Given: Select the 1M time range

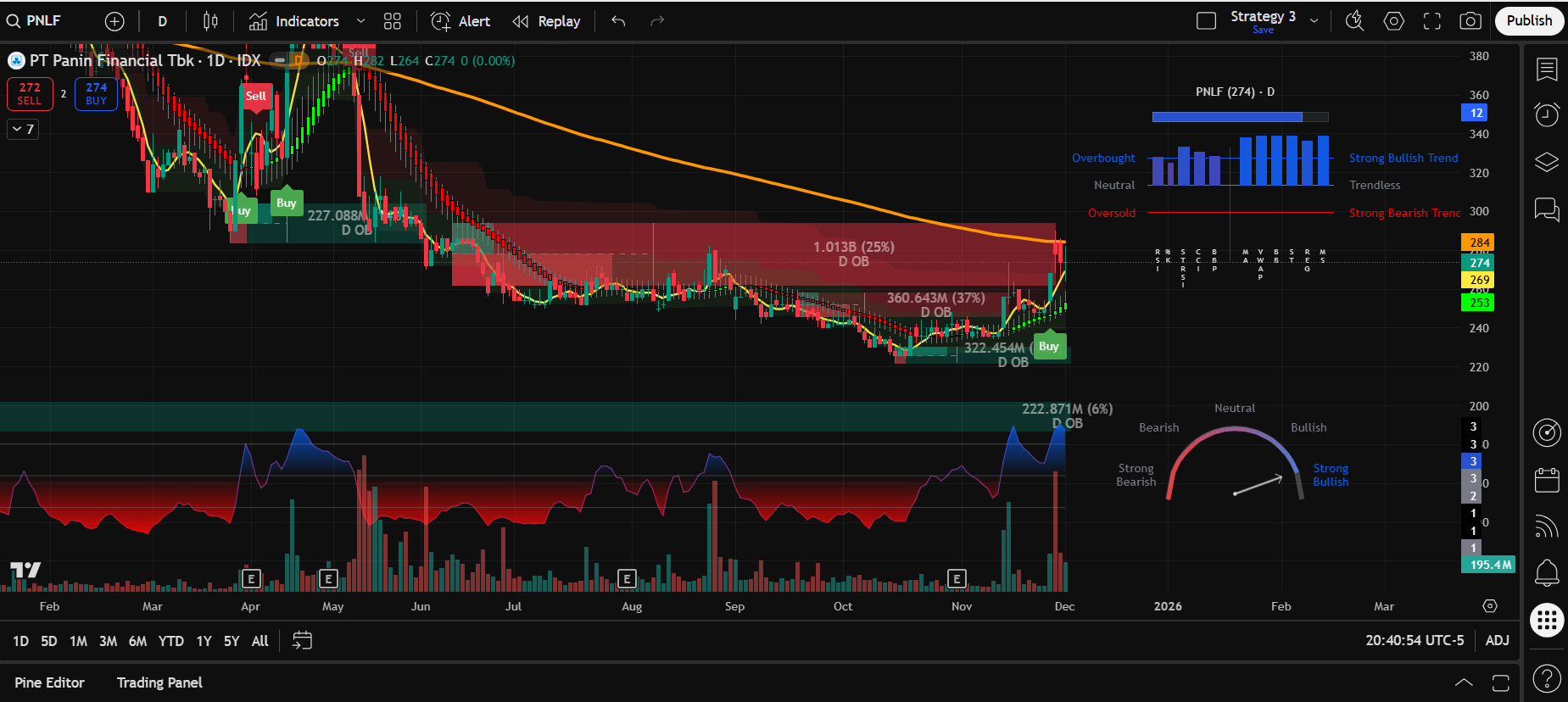Looking at the screenshot, I should (78, 641).
